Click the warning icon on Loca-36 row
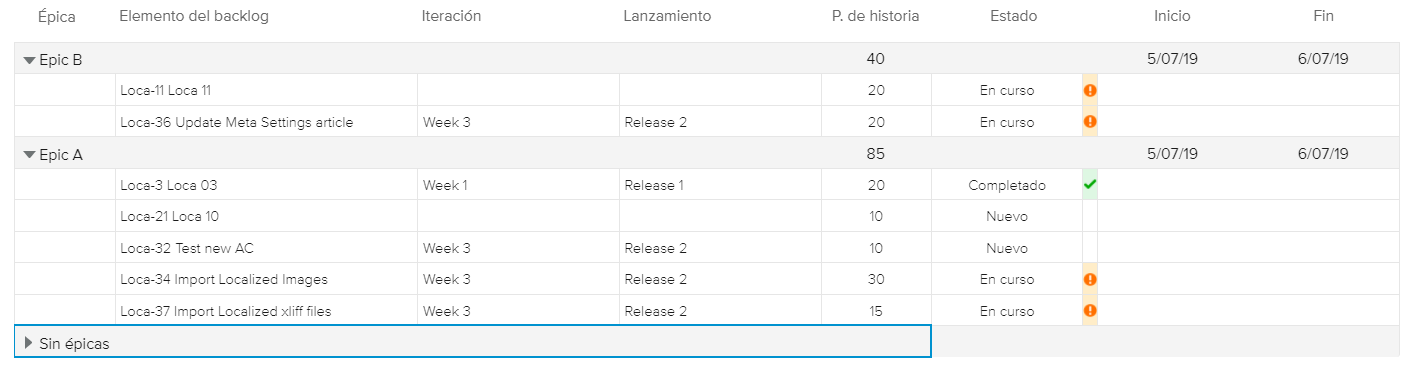The width and height of the screenshot is (1407, 371). pos(1090,122)
